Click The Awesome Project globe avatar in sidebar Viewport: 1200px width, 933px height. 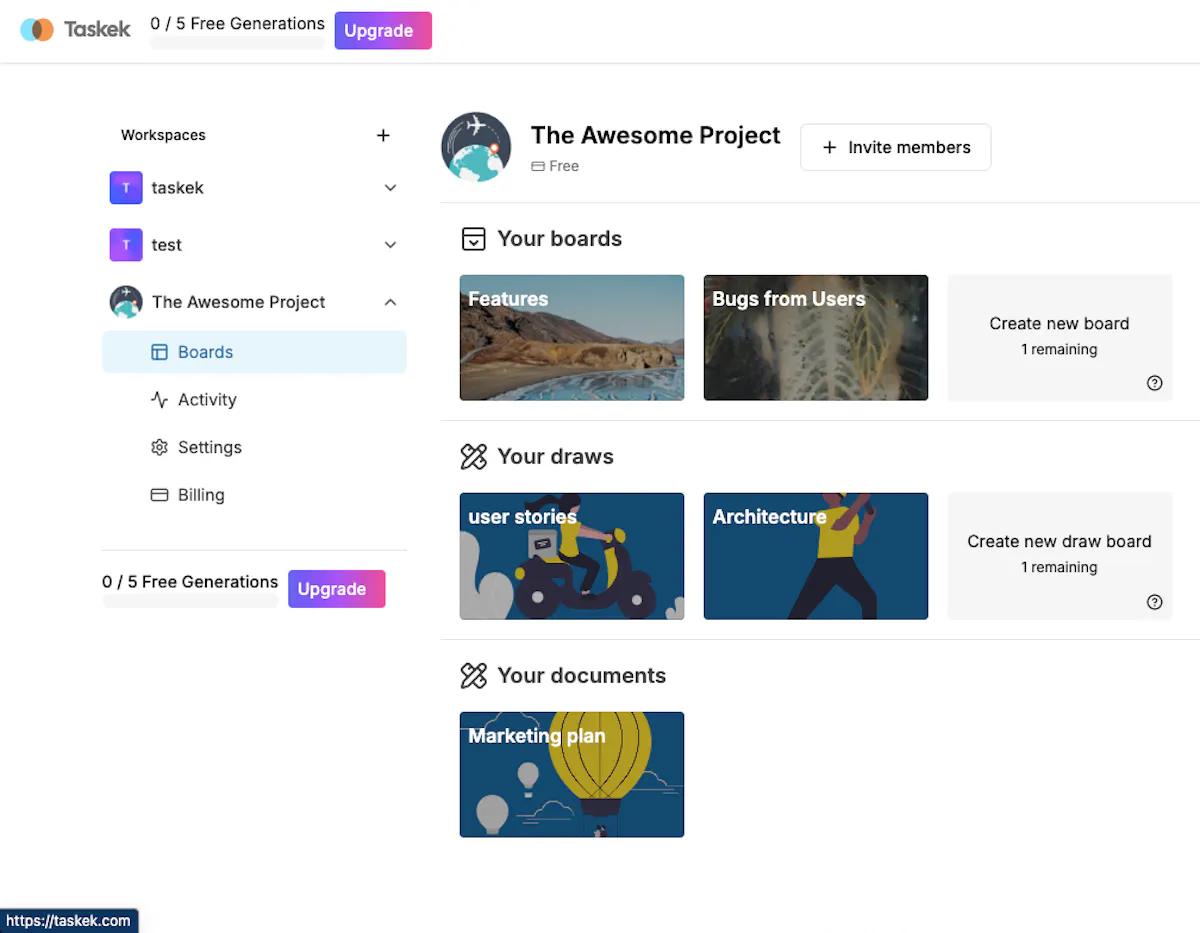pos(126,302)
